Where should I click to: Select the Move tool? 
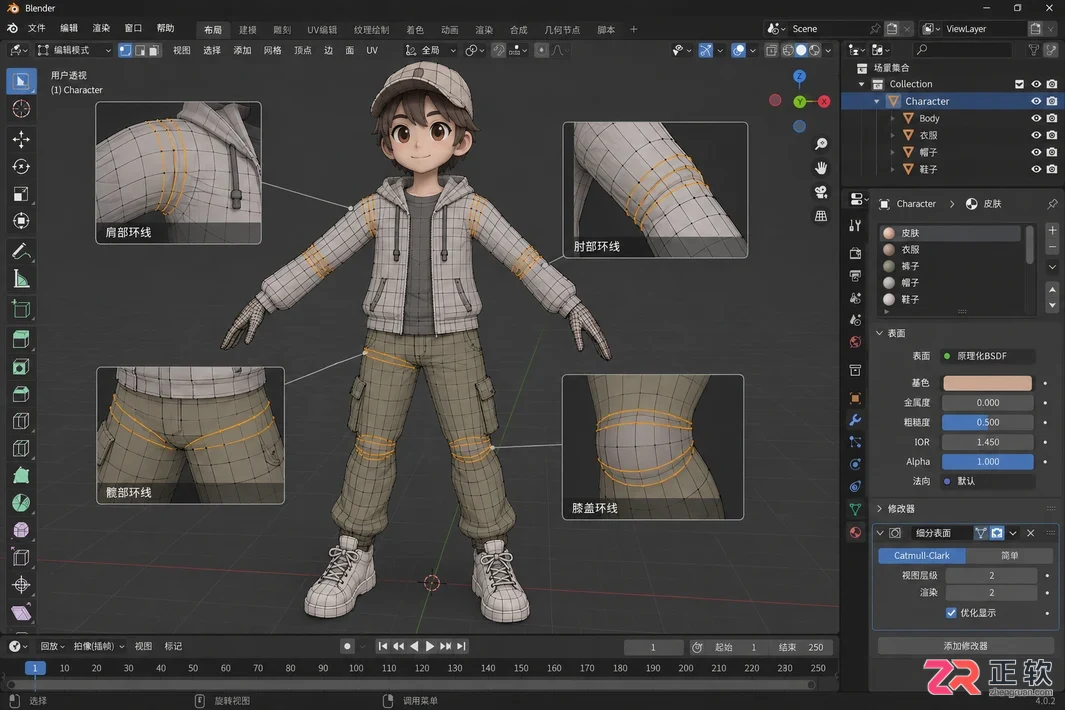(x=21, y=139)
